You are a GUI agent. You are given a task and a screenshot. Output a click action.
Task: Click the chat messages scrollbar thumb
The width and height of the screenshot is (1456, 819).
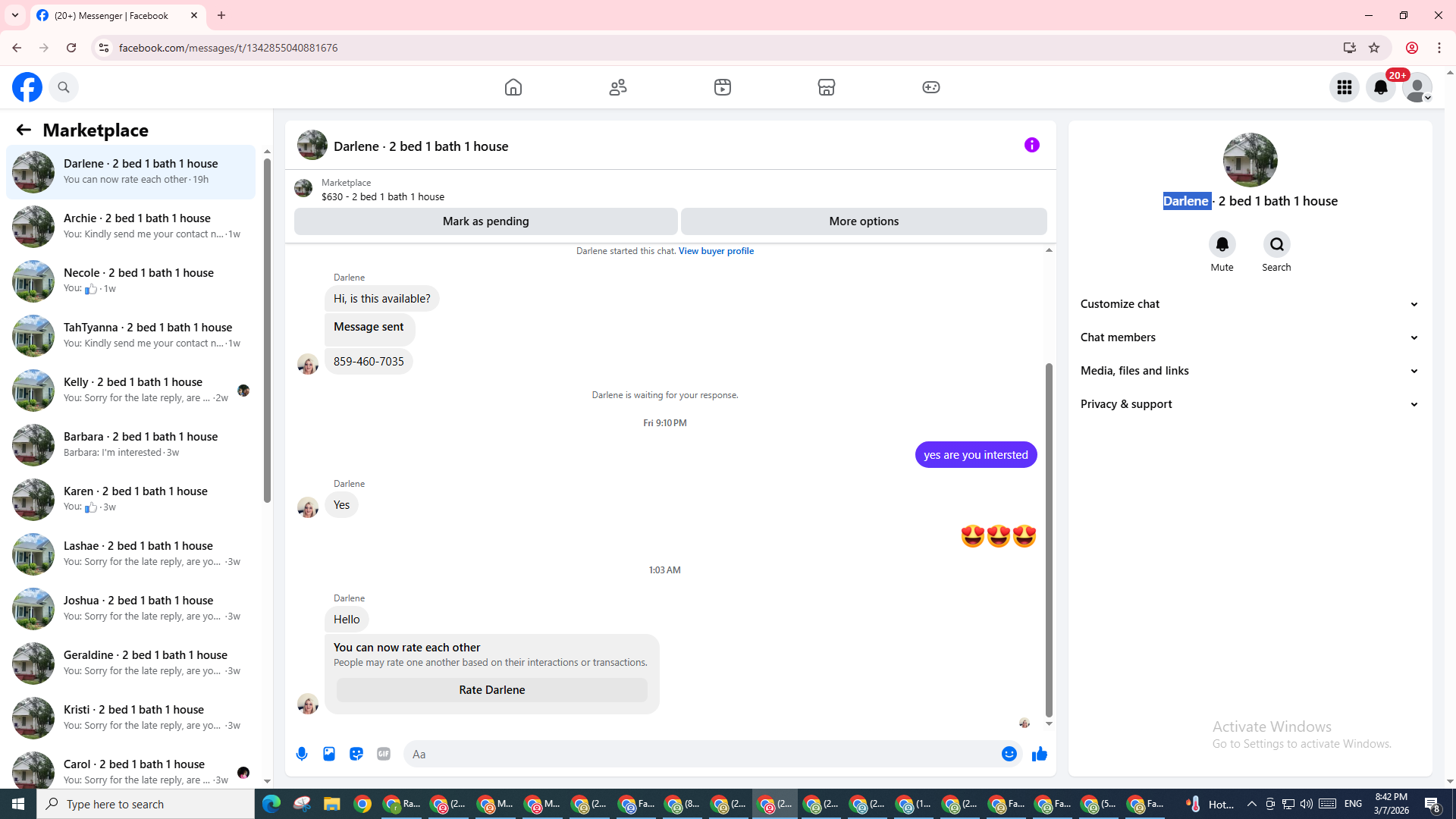point(1049,540)
